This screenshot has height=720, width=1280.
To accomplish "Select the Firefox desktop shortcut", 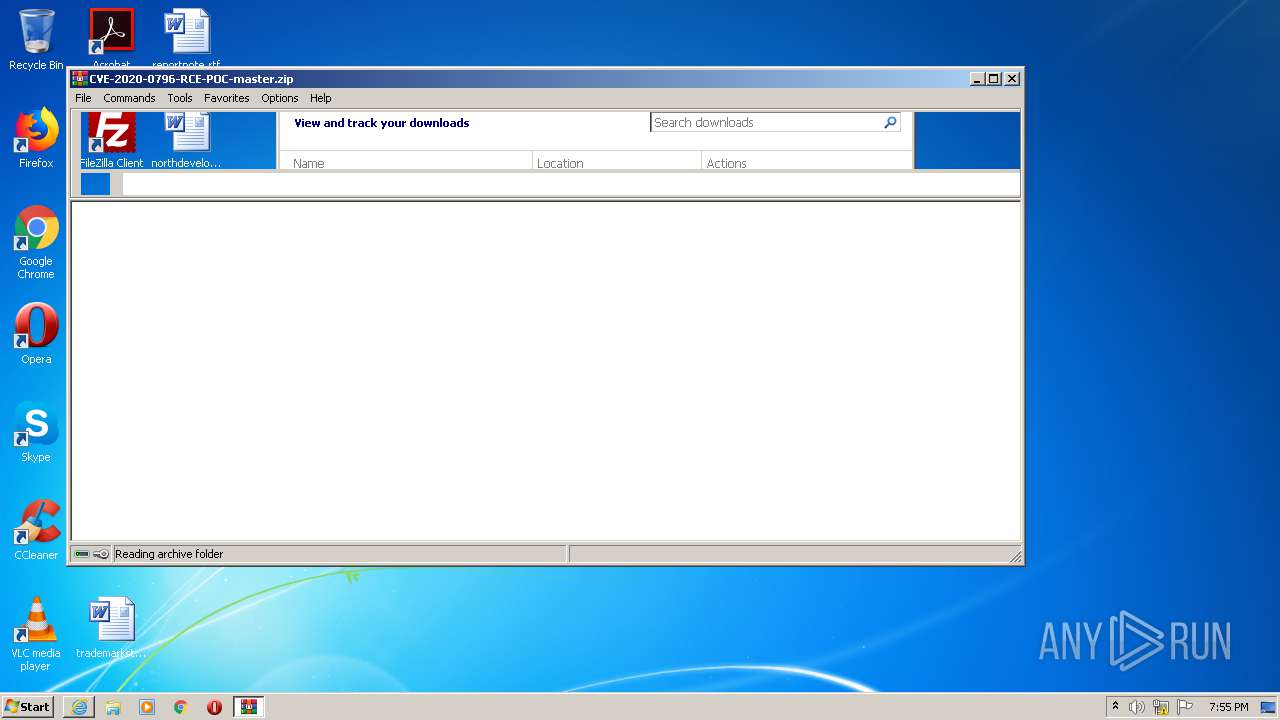I will (x=36, y=138).
